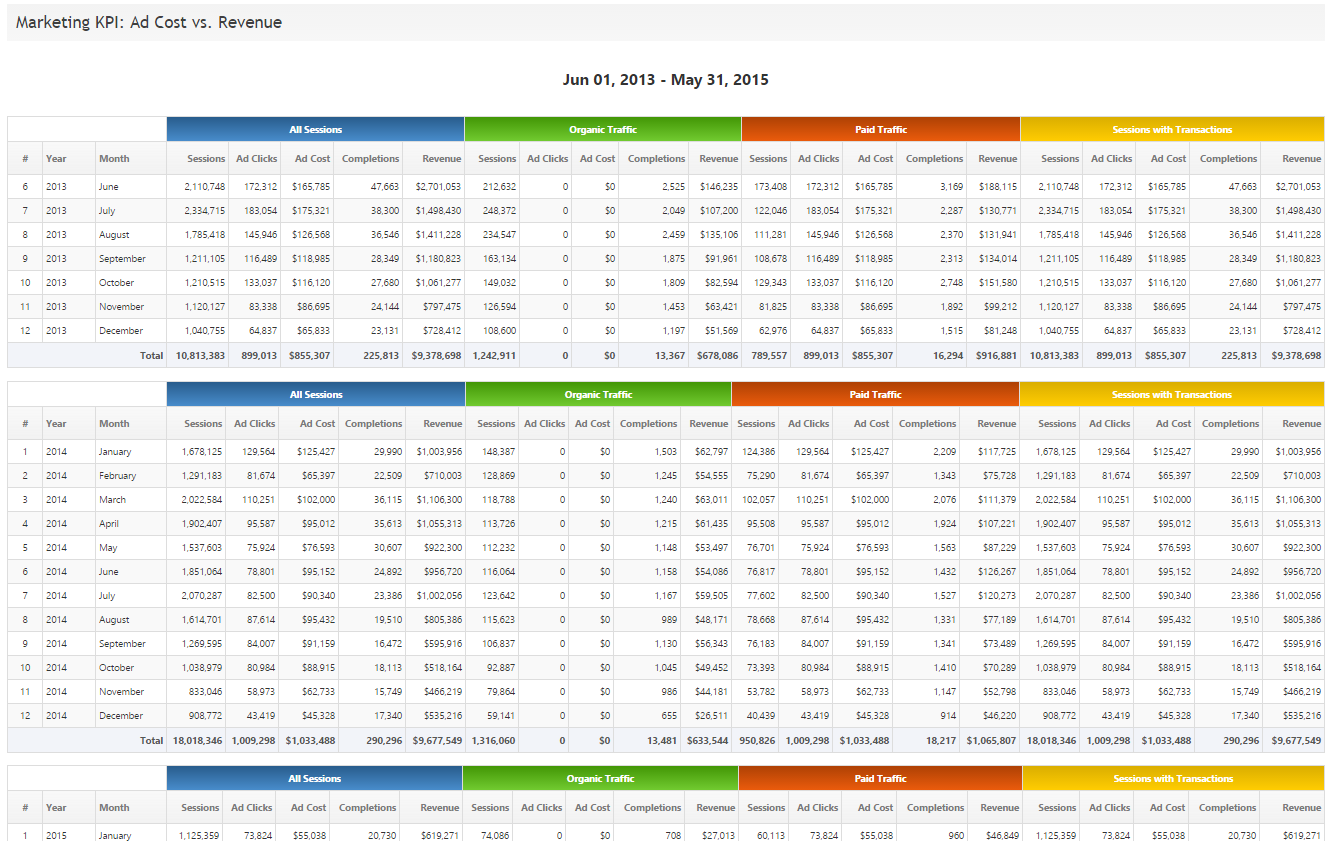Select the September 2013 month cell
The height and width of the screenshot is (841, 1332).
tap(122, 259)
